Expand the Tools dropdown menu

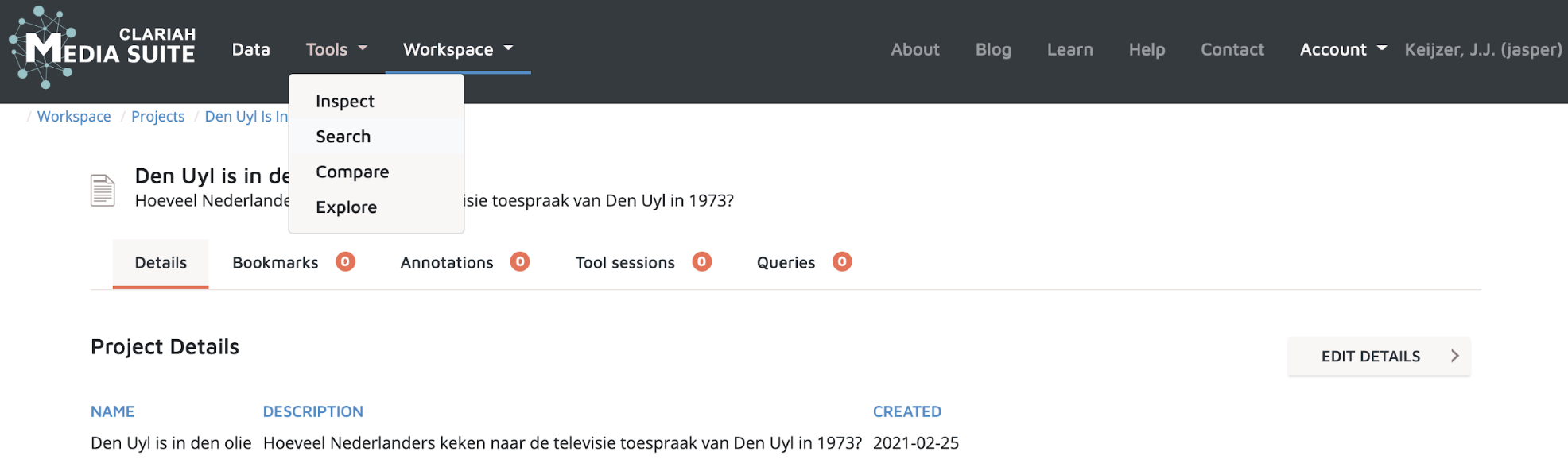point(336,49)
